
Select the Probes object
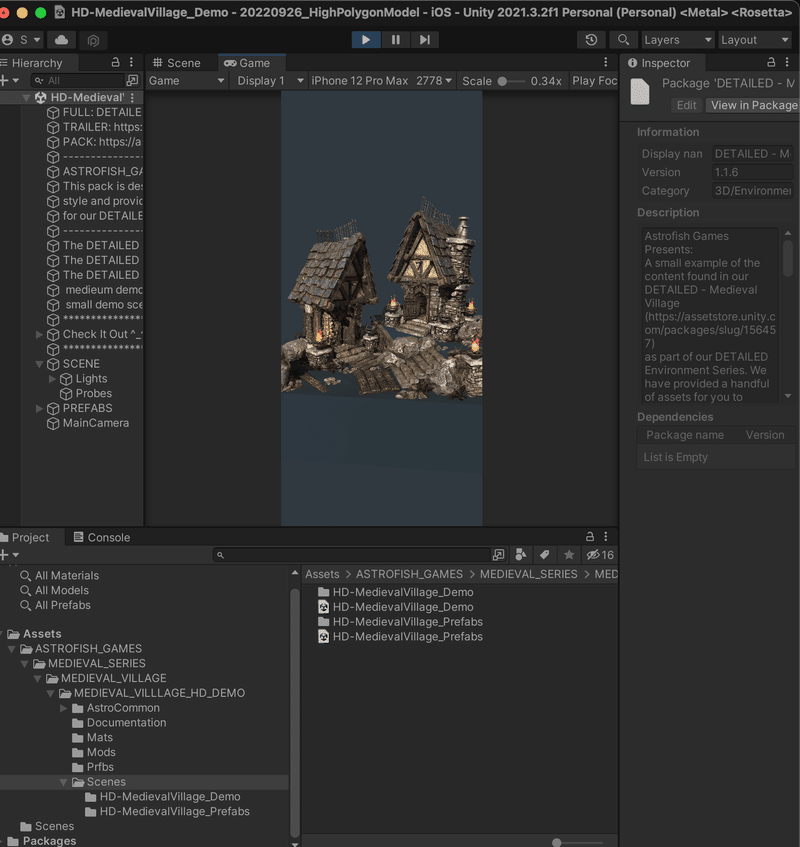[x=93, y=393]
